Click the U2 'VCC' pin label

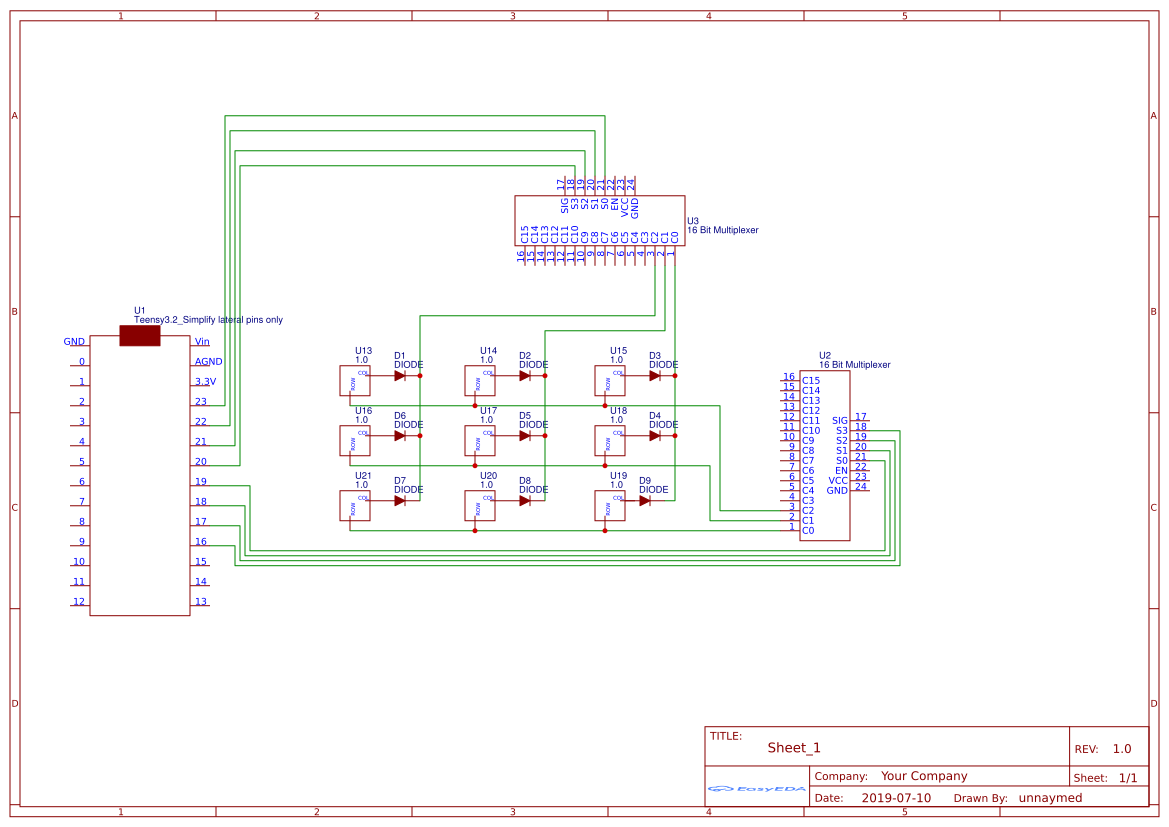pos(838,481)
